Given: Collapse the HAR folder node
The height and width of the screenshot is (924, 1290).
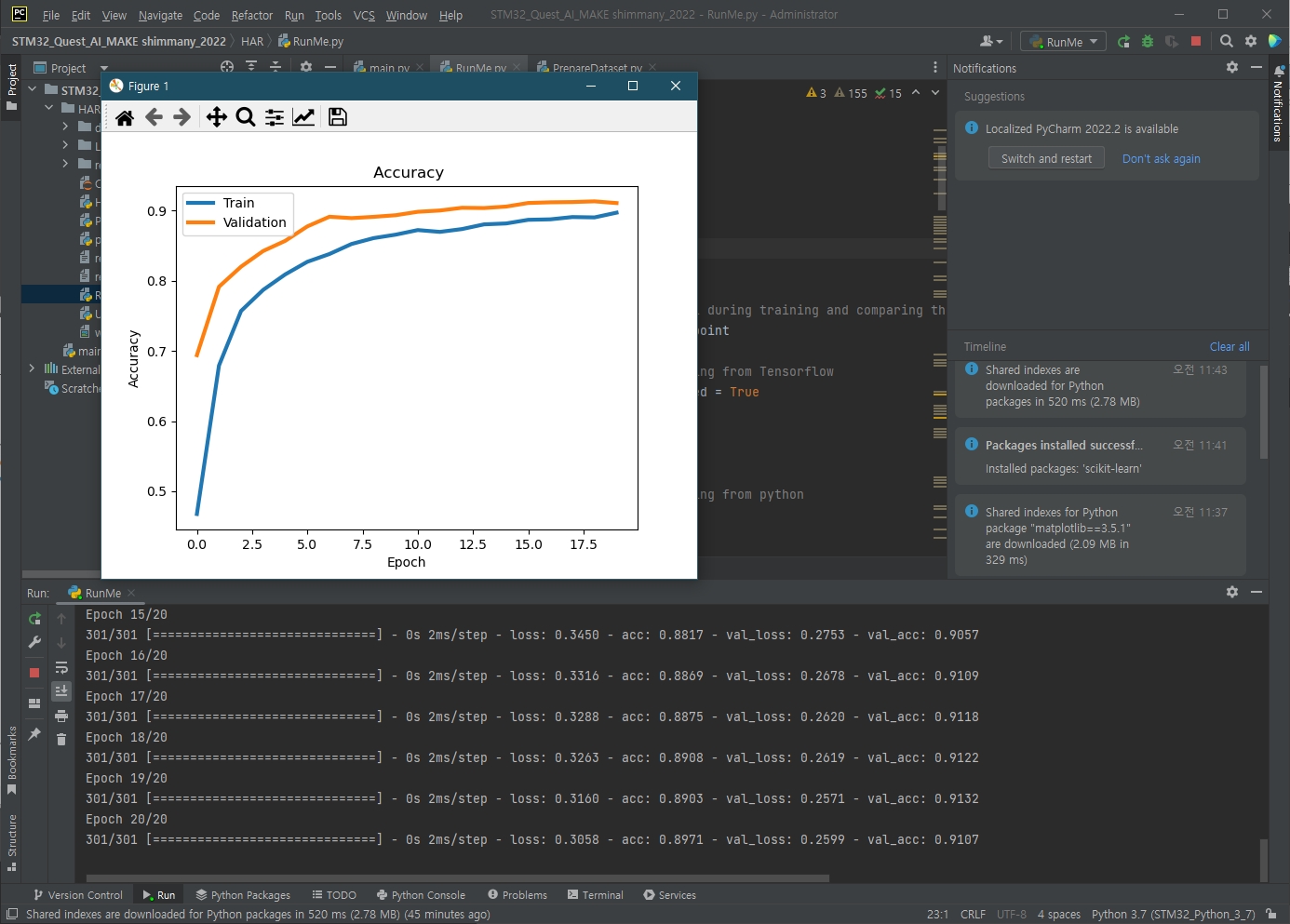Looking at the screenshot, I should (x=49, y=108).
